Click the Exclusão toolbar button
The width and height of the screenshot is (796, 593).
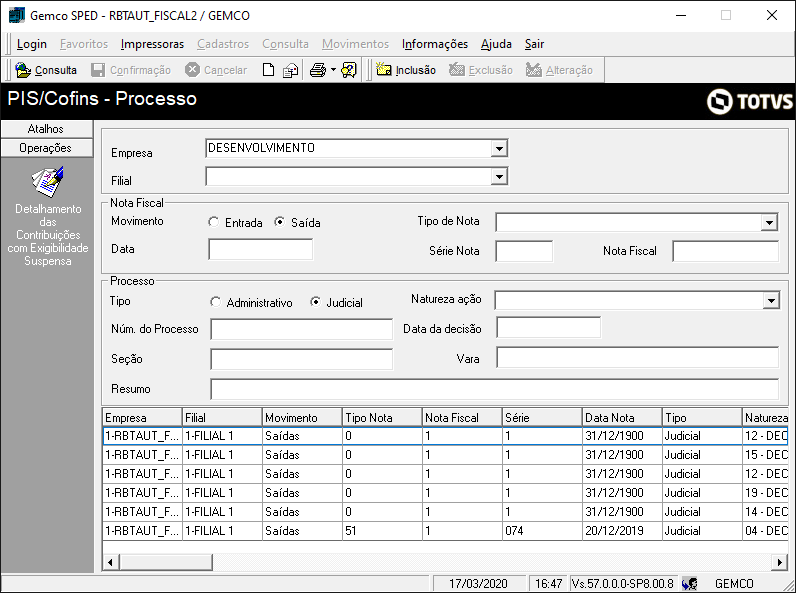point(481,70)
